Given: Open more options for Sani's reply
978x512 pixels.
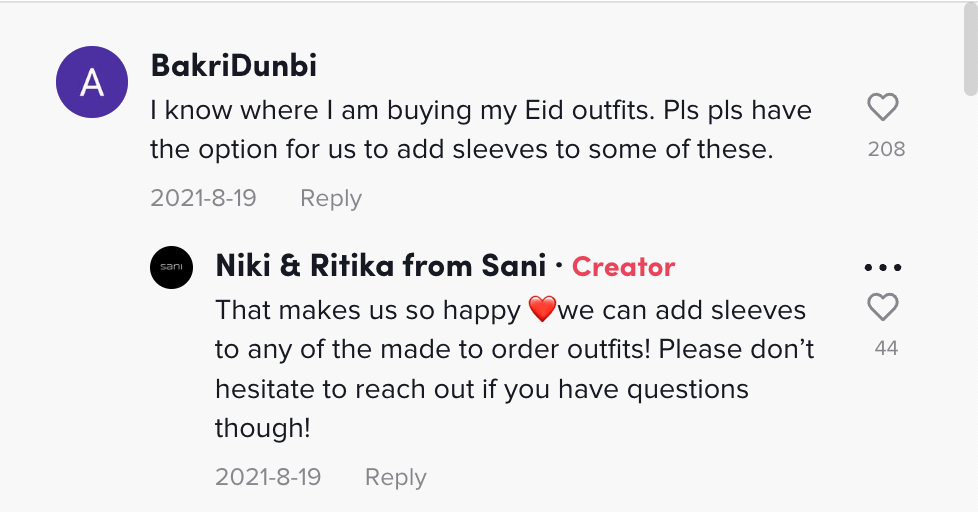Looking at the screenshot, I should [x=883, y=268].
